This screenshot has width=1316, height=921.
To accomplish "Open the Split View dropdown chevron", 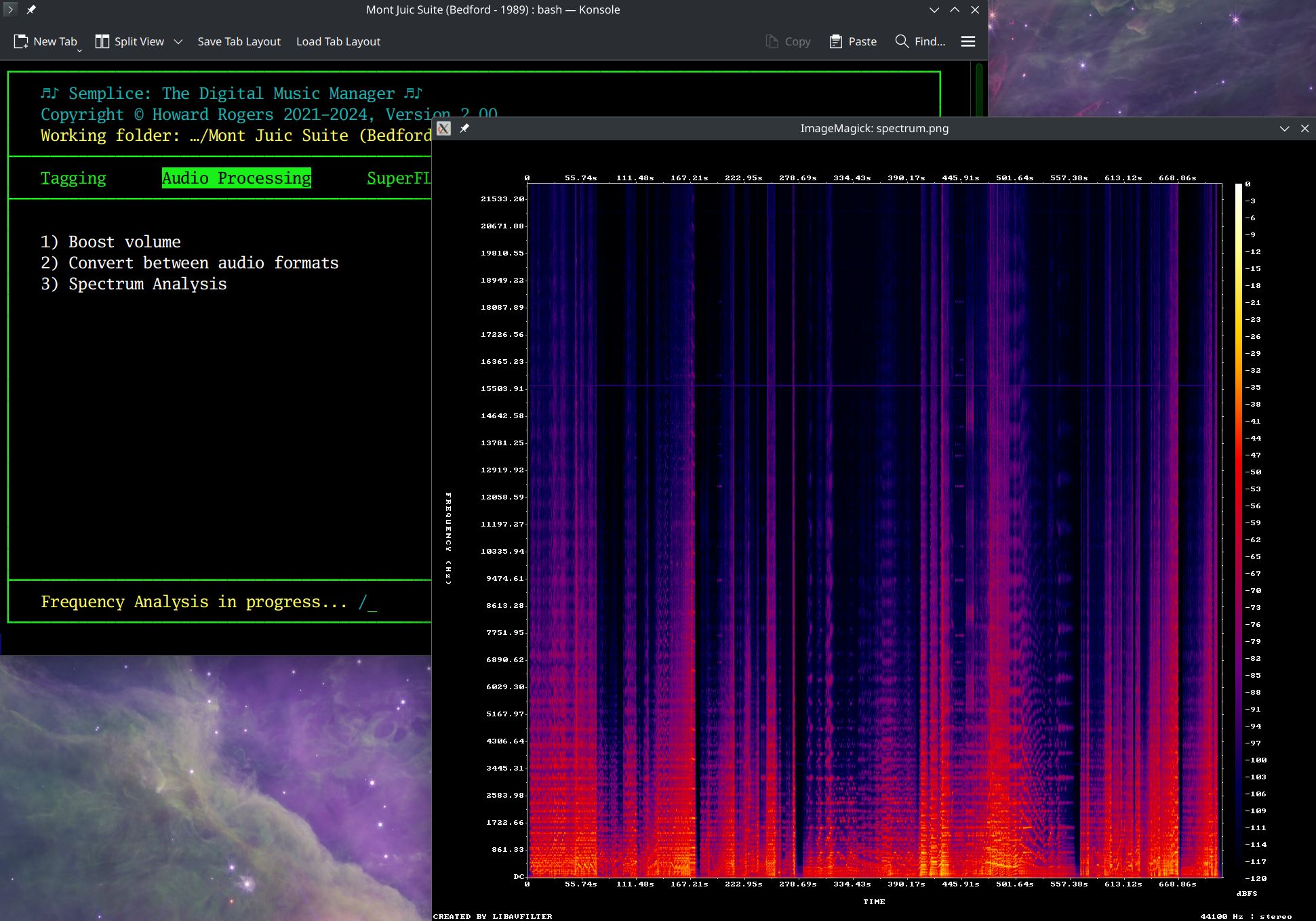I will (178, 41).
